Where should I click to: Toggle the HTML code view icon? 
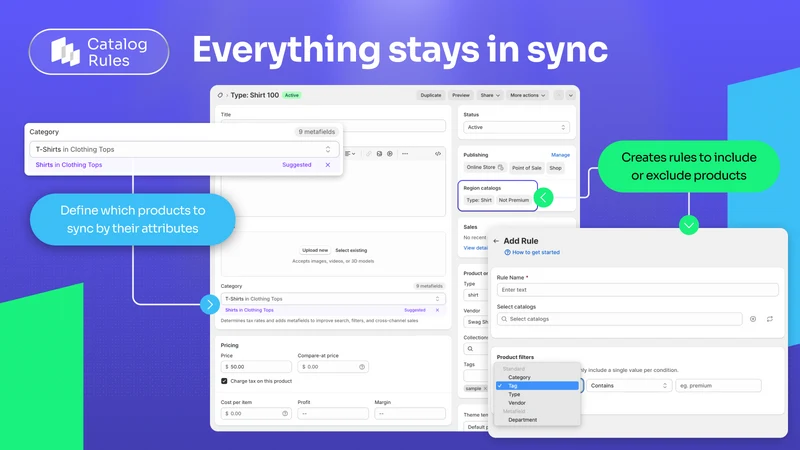[438, 154]
